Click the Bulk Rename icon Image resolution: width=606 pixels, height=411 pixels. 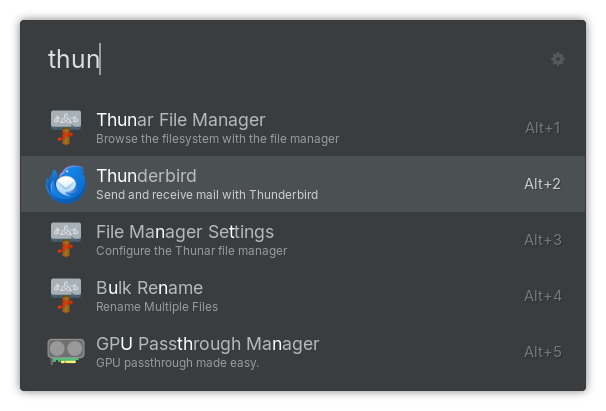[66, 296]
